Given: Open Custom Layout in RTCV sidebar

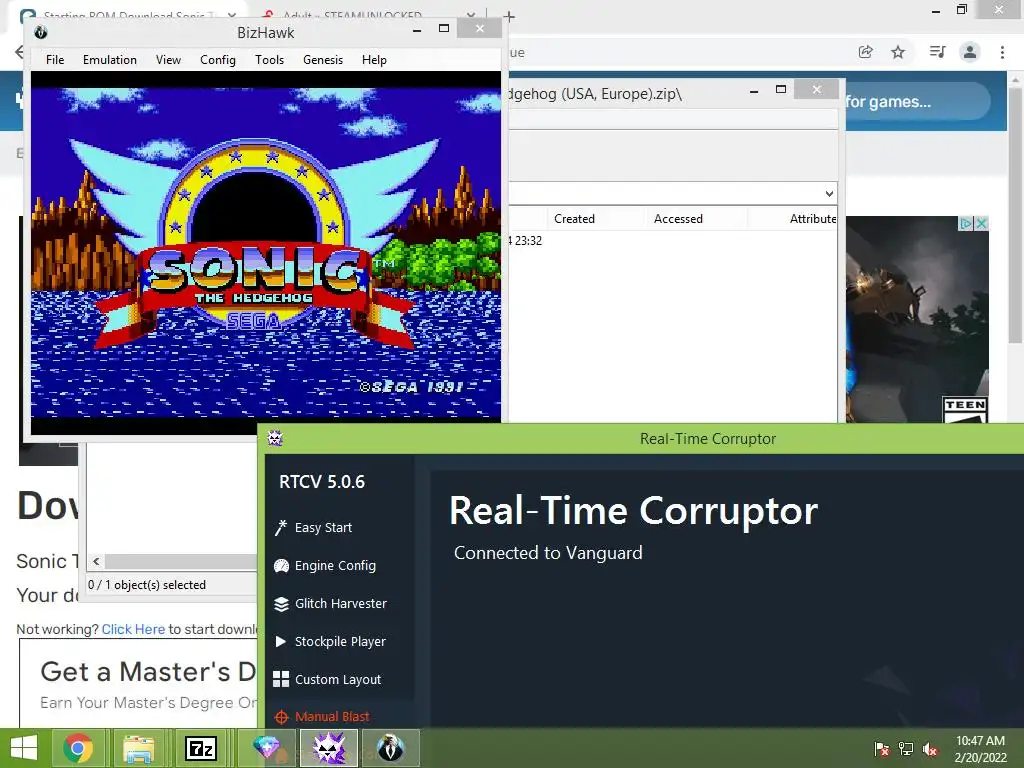Looking at the screenshot, I should 338,679.
